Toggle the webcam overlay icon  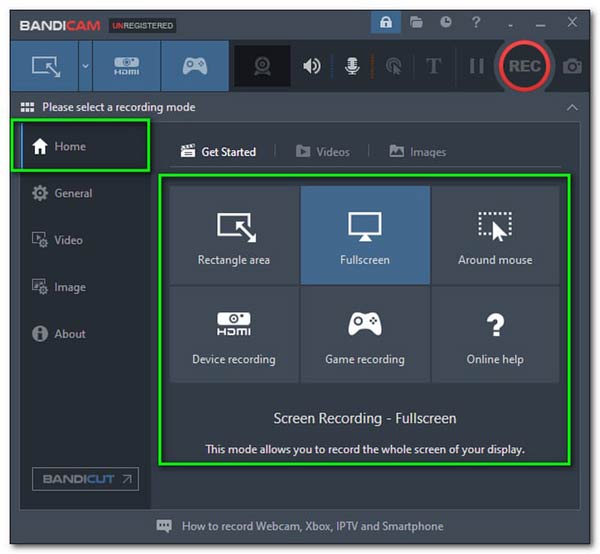point(262,66)
